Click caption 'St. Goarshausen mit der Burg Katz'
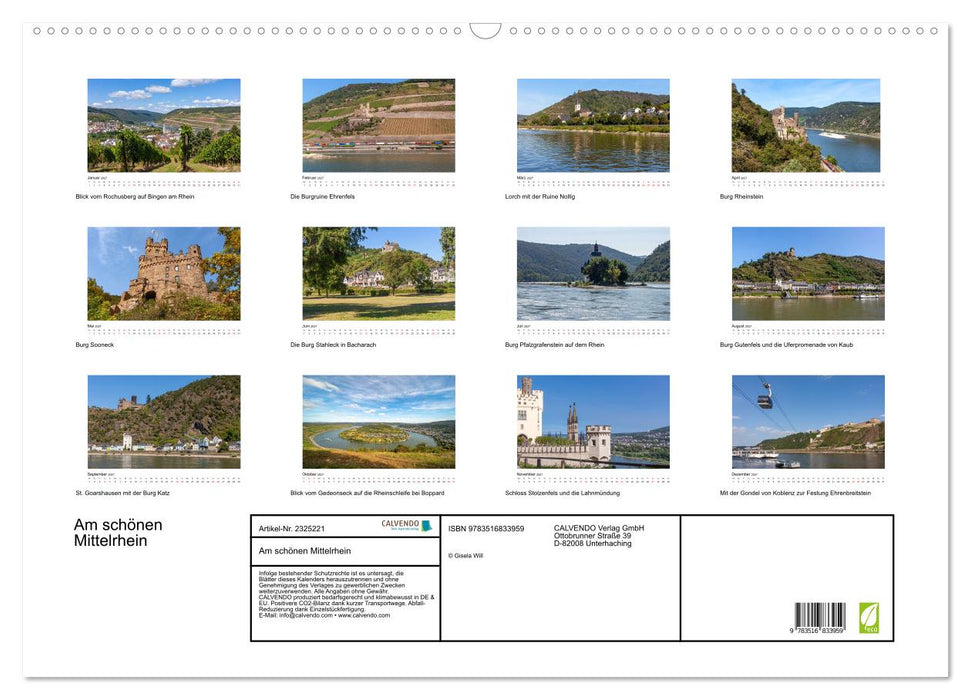 point(123,493)
